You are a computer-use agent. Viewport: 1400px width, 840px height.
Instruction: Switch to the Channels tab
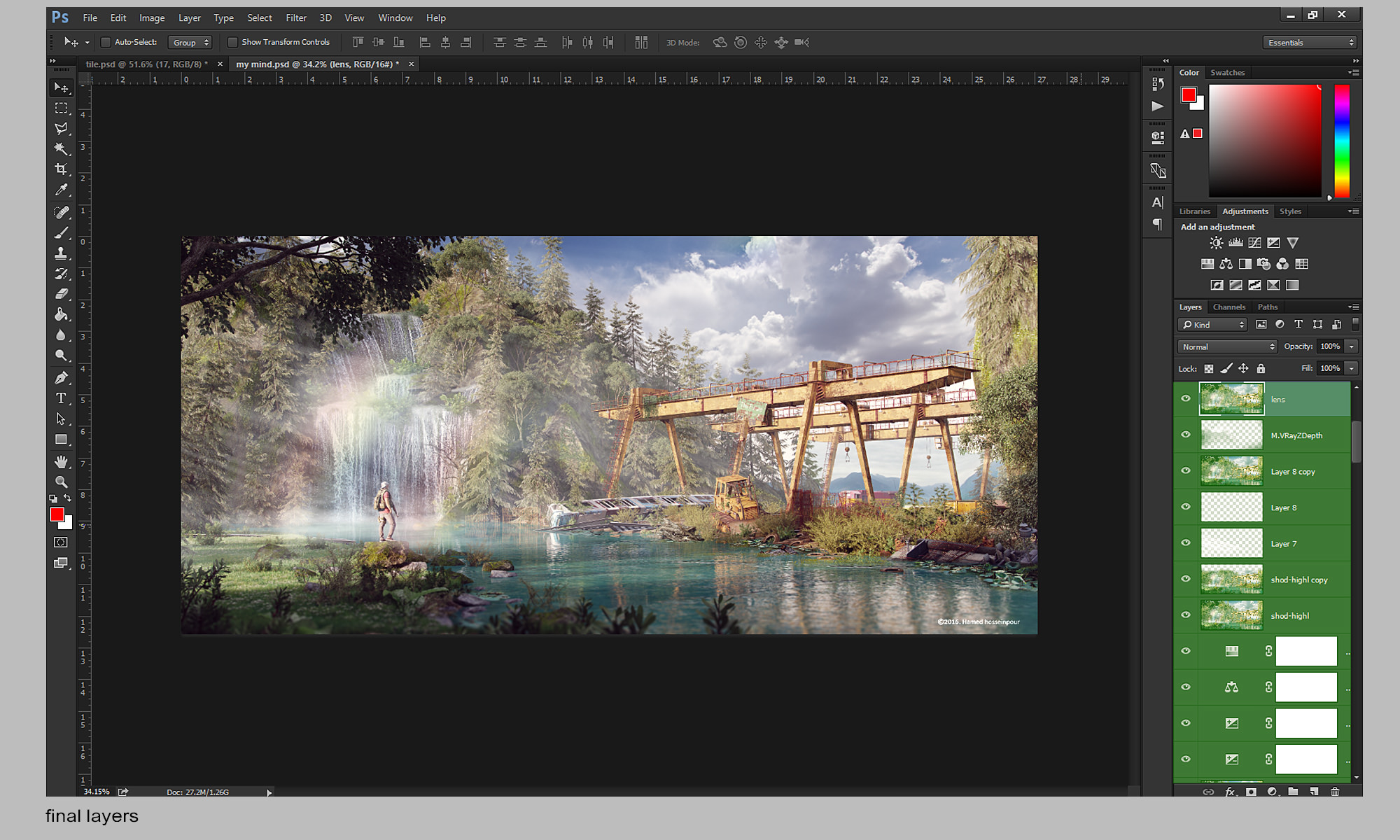click(1229, 307)
